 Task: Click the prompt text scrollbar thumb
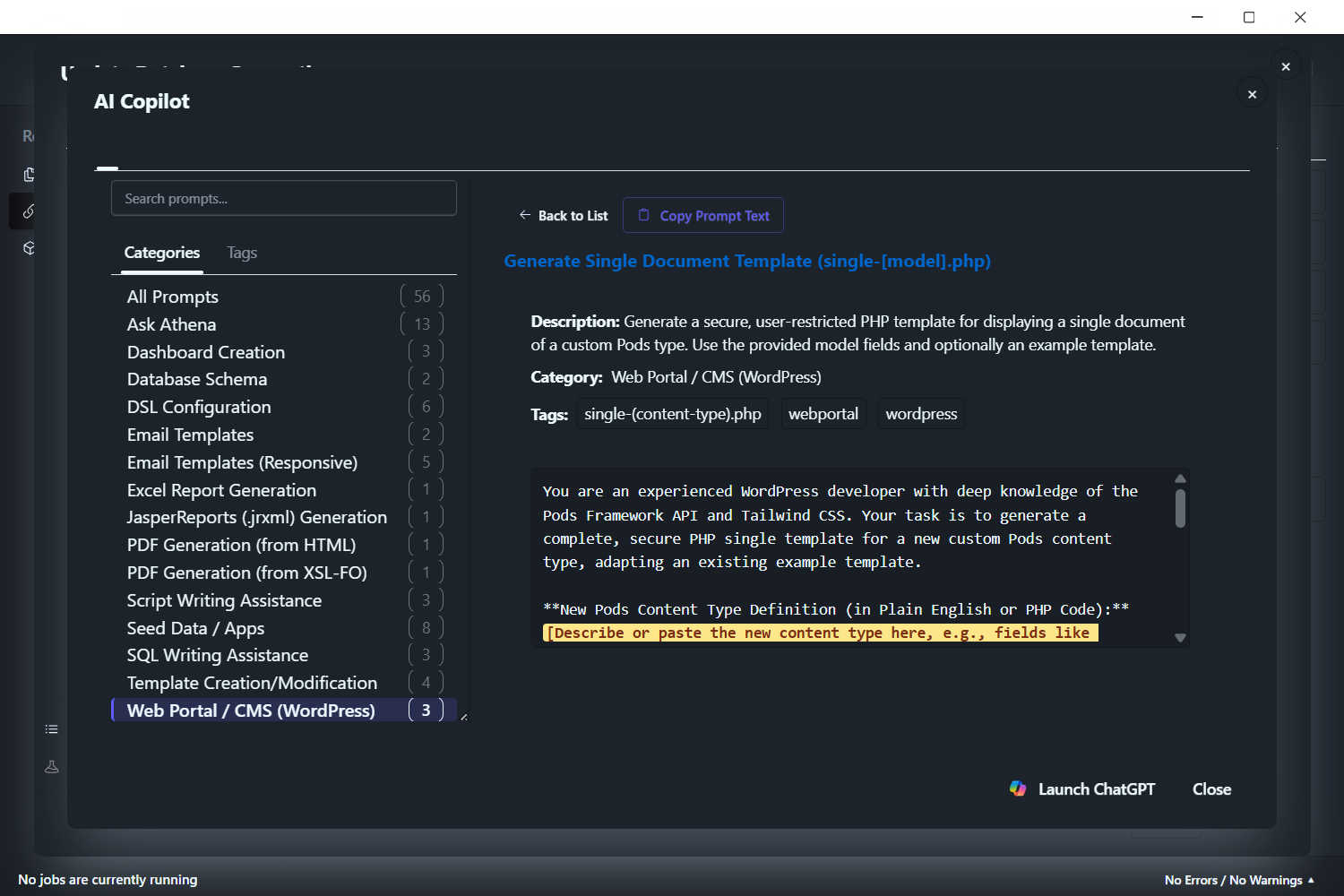[1180, 508]
